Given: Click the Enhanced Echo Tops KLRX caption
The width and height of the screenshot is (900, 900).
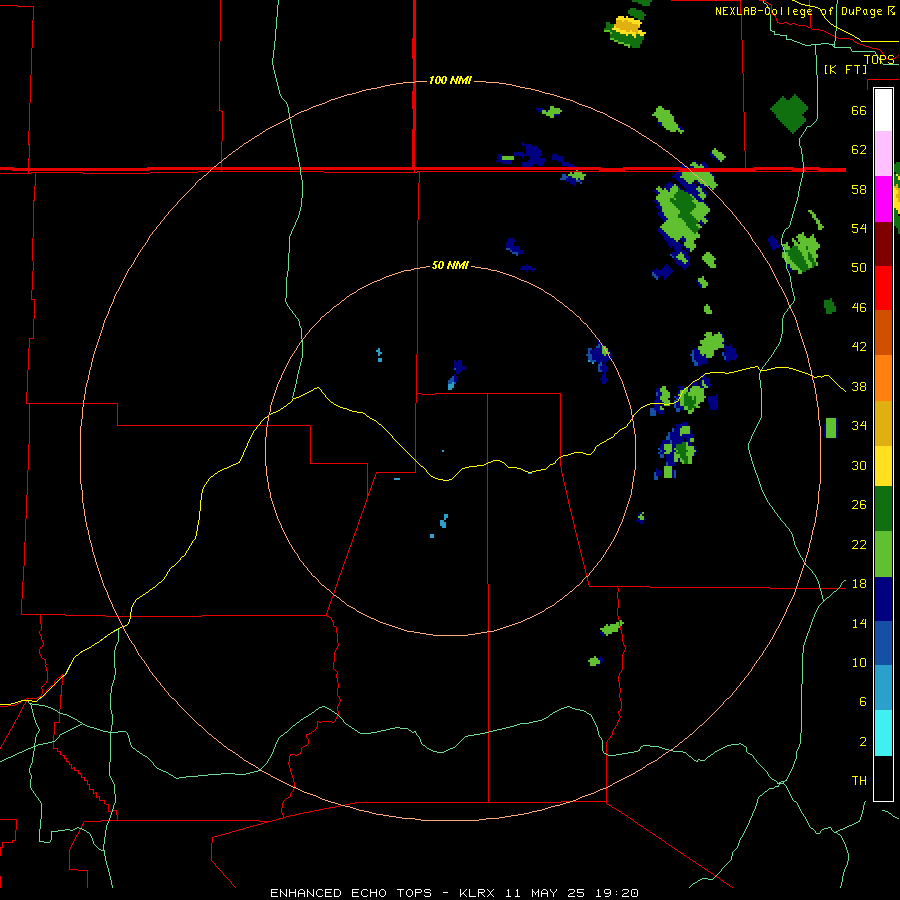Looking at the screenshot, I should point(454,893).
